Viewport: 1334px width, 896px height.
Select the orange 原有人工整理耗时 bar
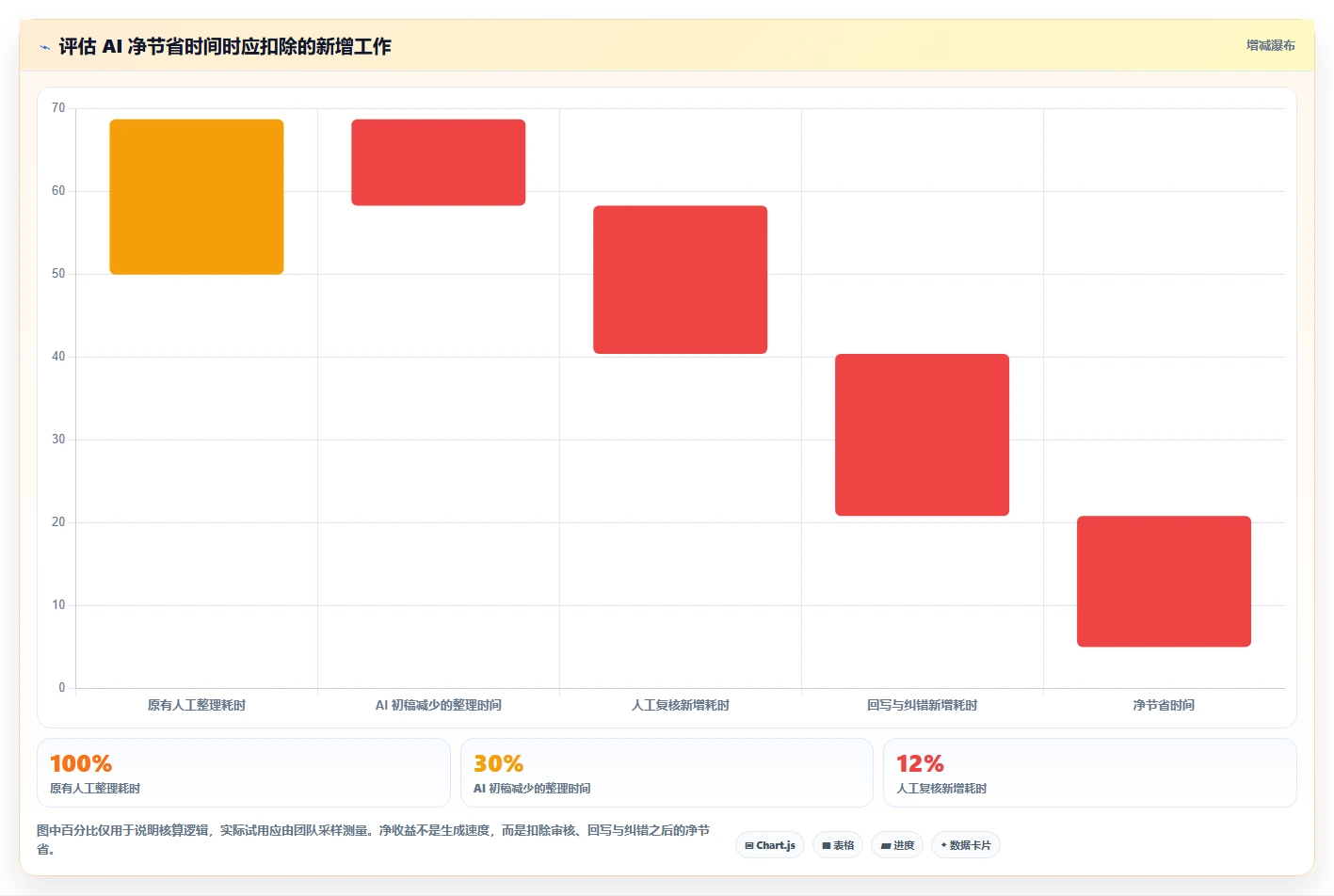pos(197,197)
